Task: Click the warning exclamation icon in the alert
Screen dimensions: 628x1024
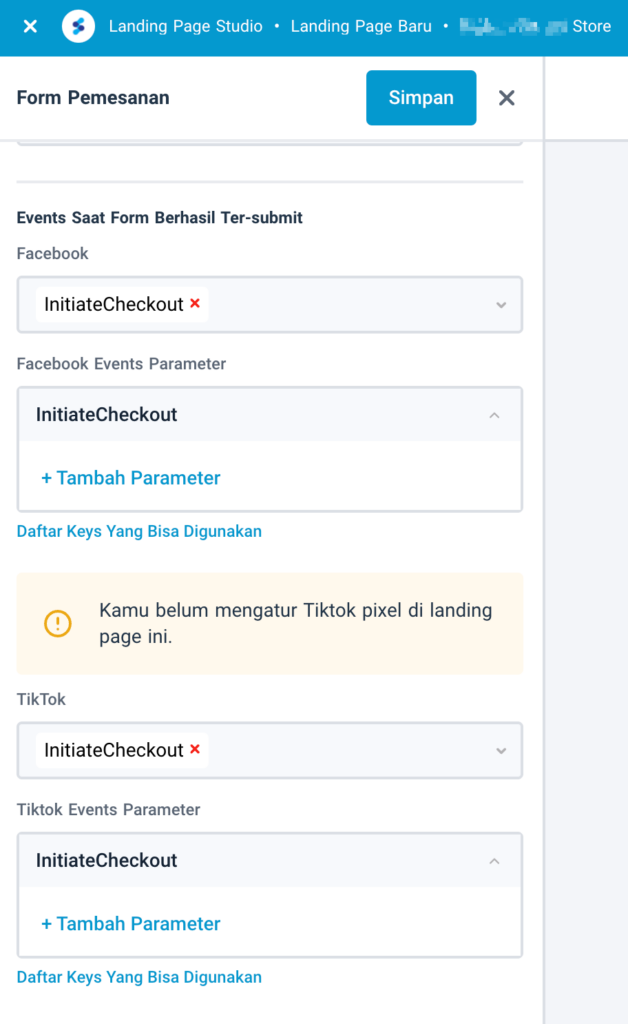Action: (59, 622)
